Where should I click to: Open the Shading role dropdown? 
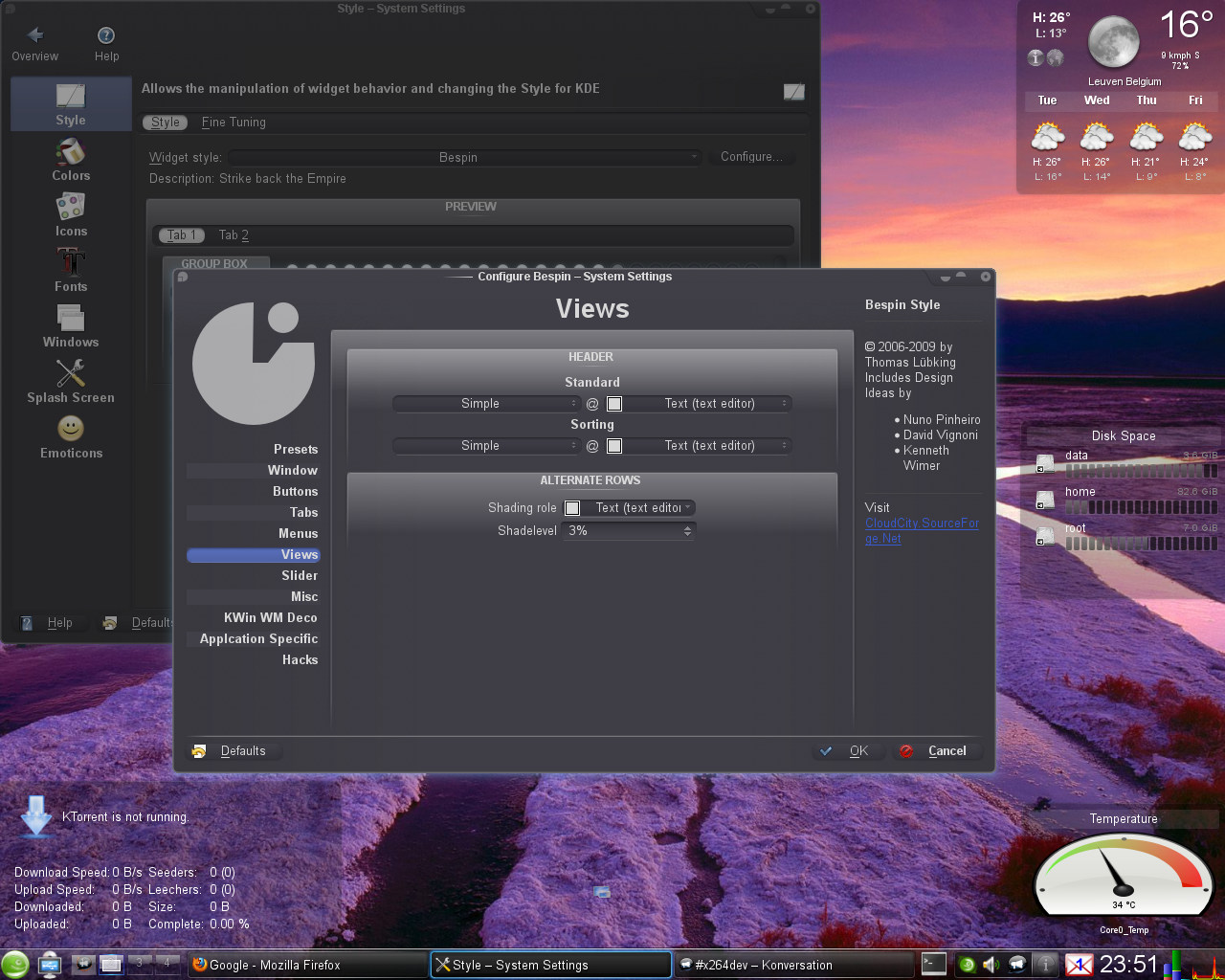point(629,508)
